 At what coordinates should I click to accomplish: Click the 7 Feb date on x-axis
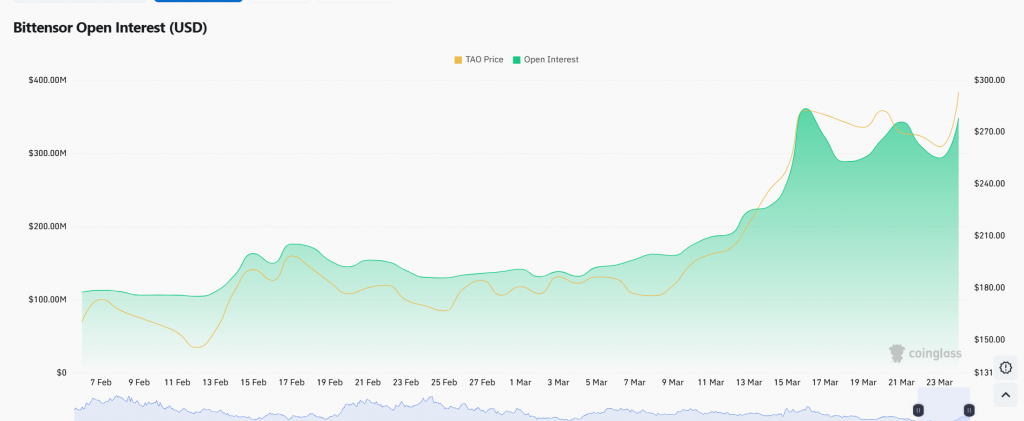click(100, 382)
